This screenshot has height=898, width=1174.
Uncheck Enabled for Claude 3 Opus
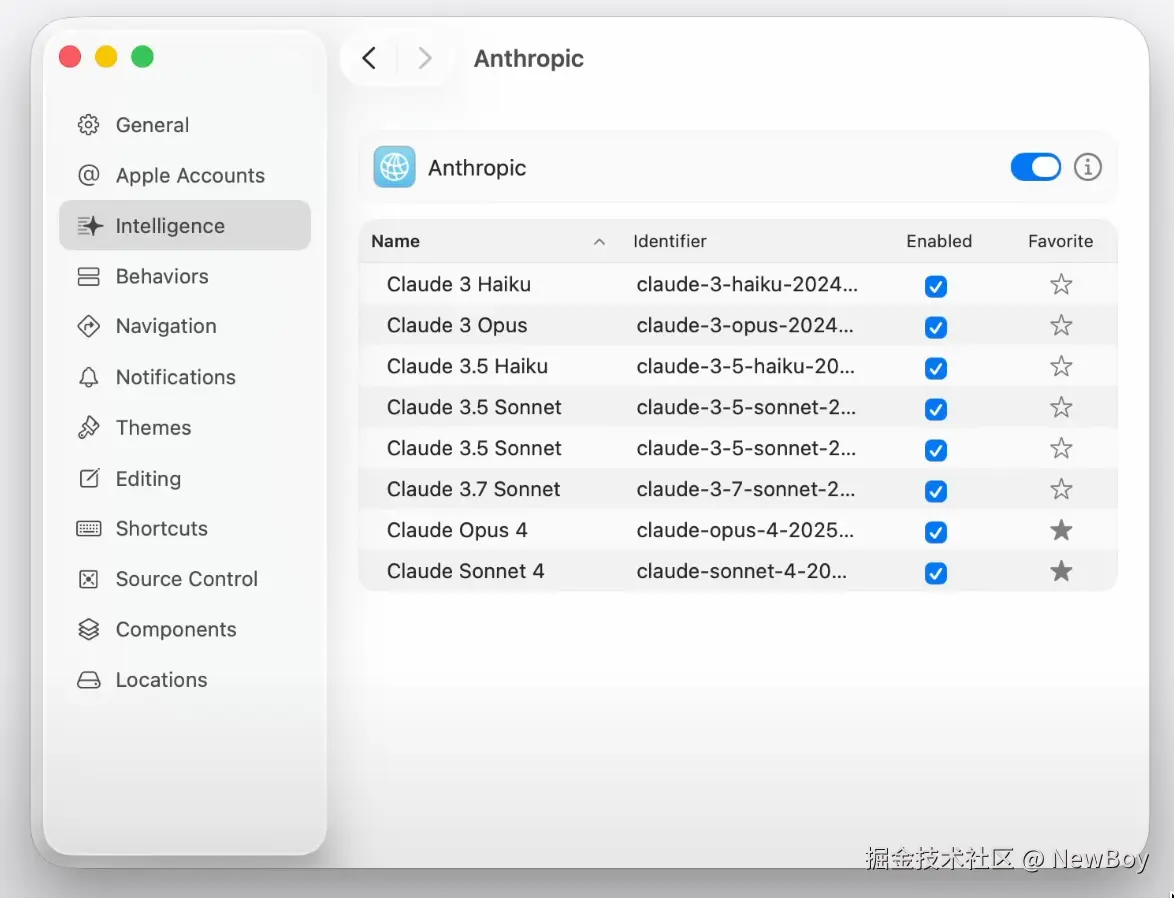(x=936, y=327)
